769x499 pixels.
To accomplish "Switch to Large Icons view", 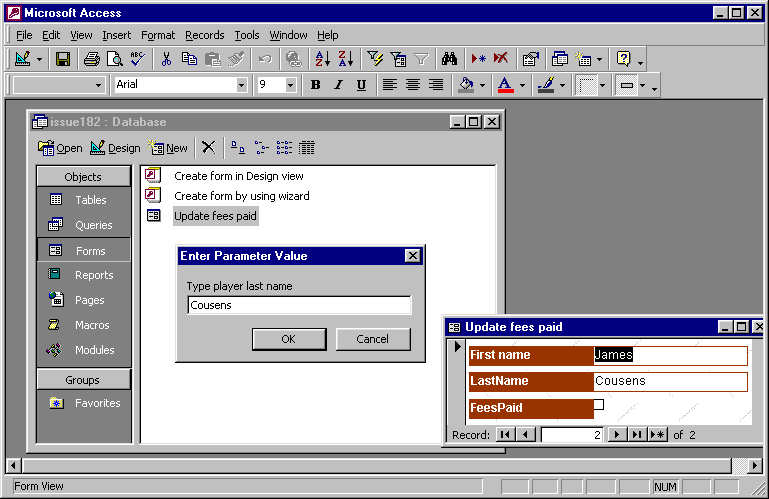I will 238,147.
